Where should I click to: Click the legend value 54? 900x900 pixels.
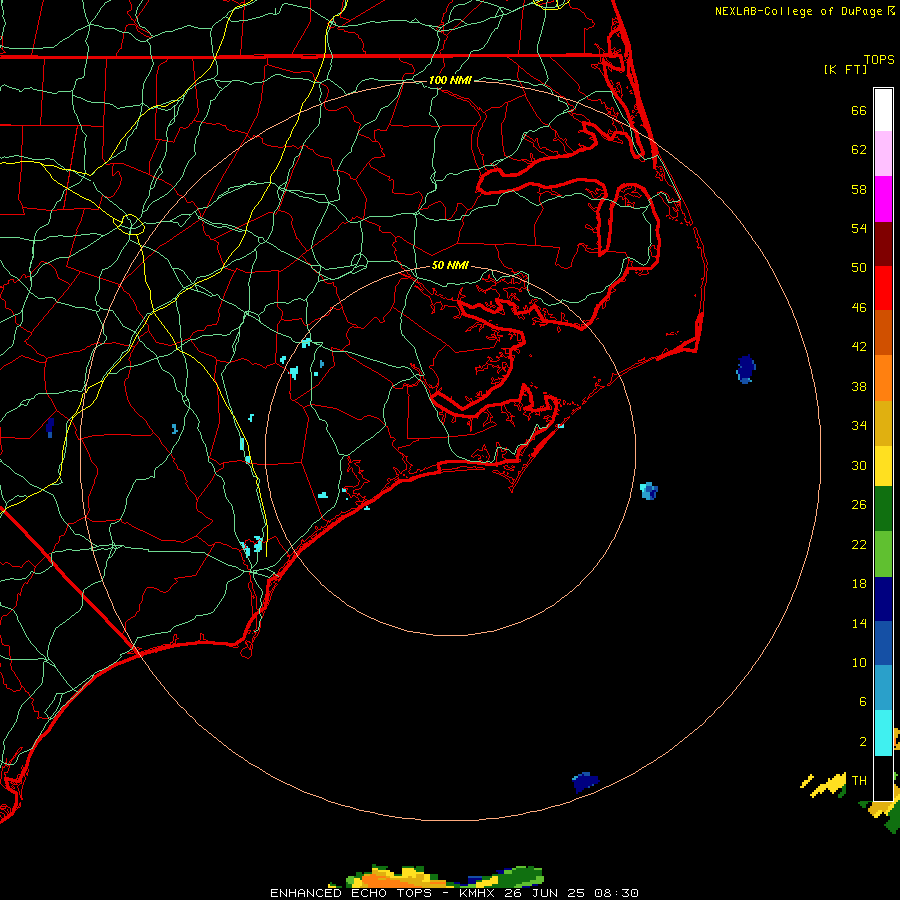click(x=859, y=229)
